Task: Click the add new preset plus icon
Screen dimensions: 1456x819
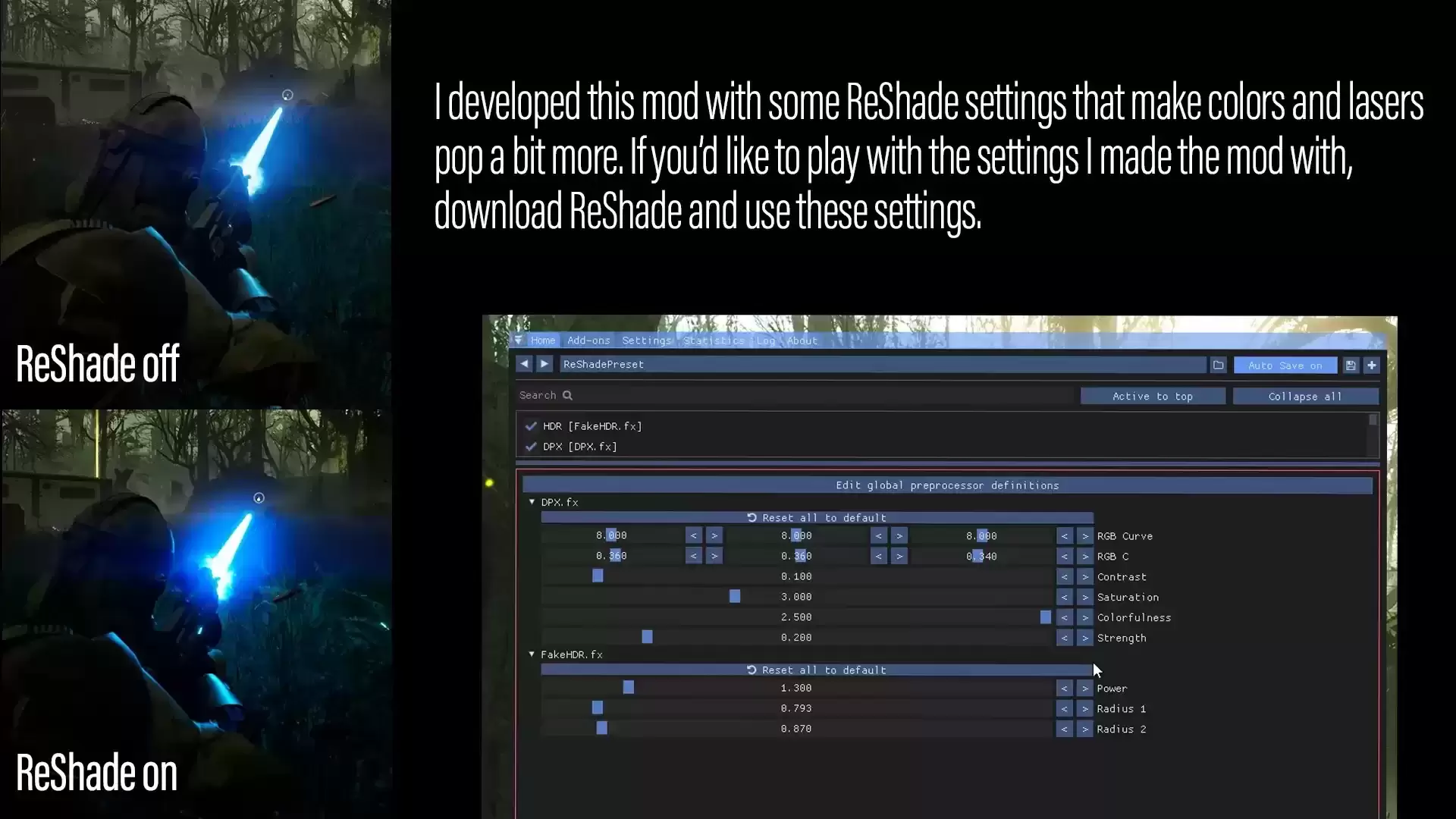Action: click(1372, 366)
